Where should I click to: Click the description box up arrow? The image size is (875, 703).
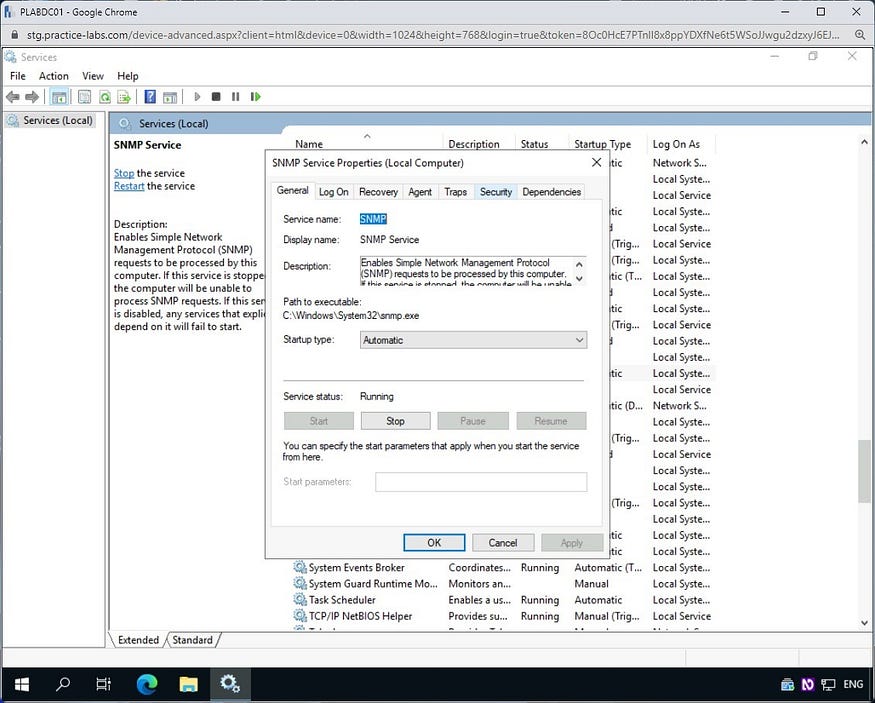click(579, 264)
